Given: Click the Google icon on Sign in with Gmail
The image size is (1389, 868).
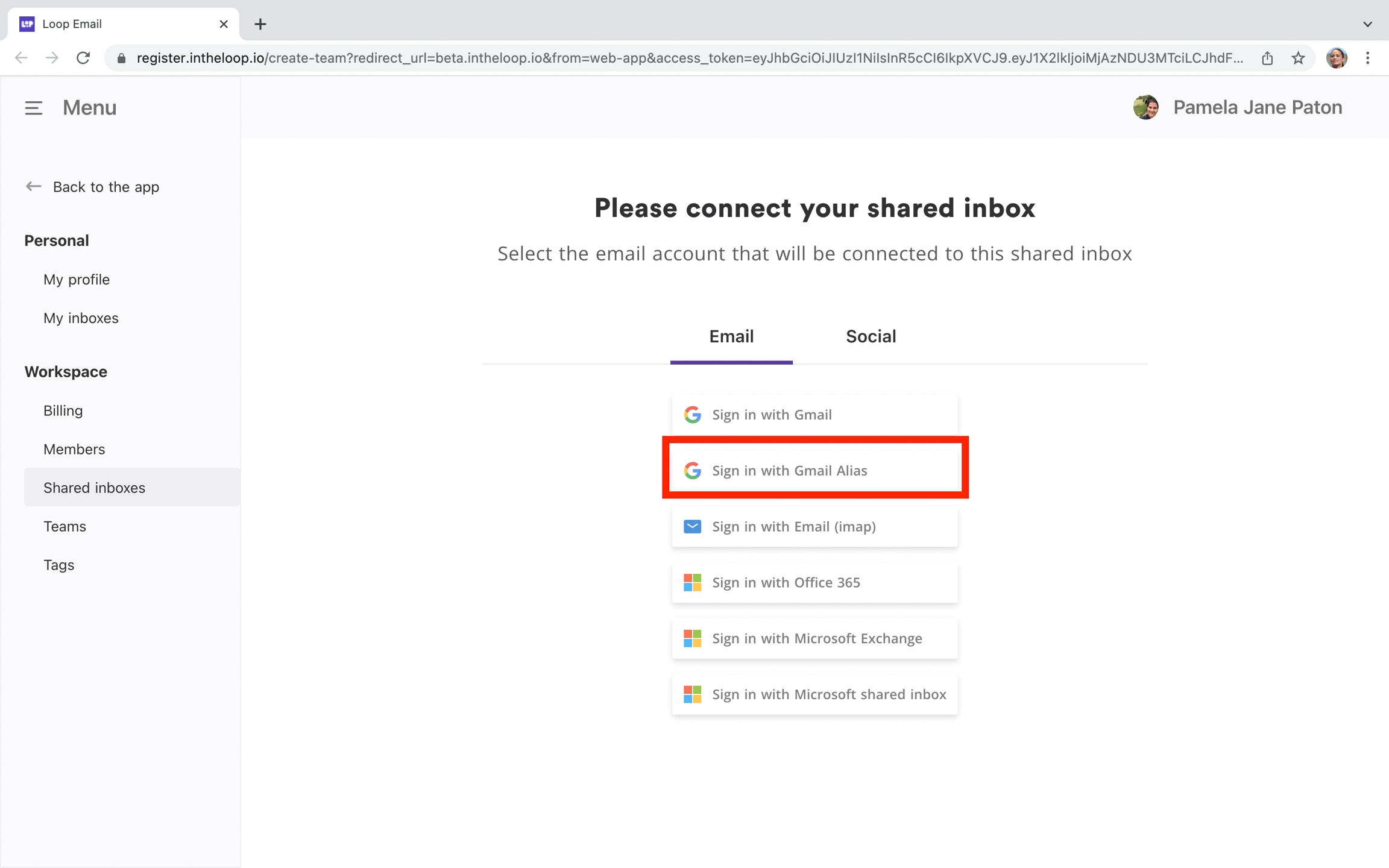Looking at the screenshot, I should (x=693, y=414).
